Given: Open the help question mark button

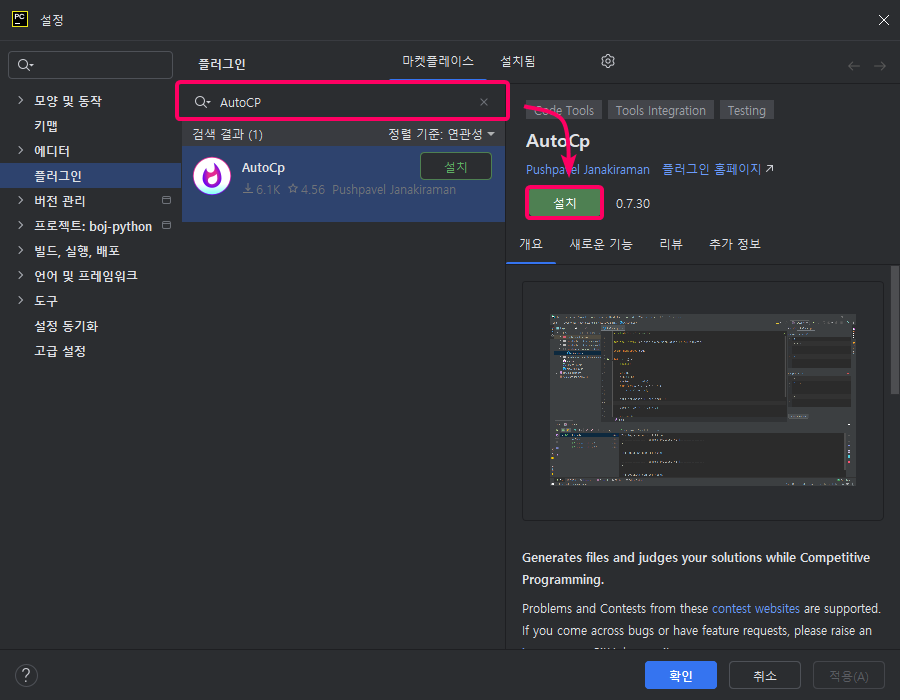Looking at the screenshot, I should tap(26, 675).
